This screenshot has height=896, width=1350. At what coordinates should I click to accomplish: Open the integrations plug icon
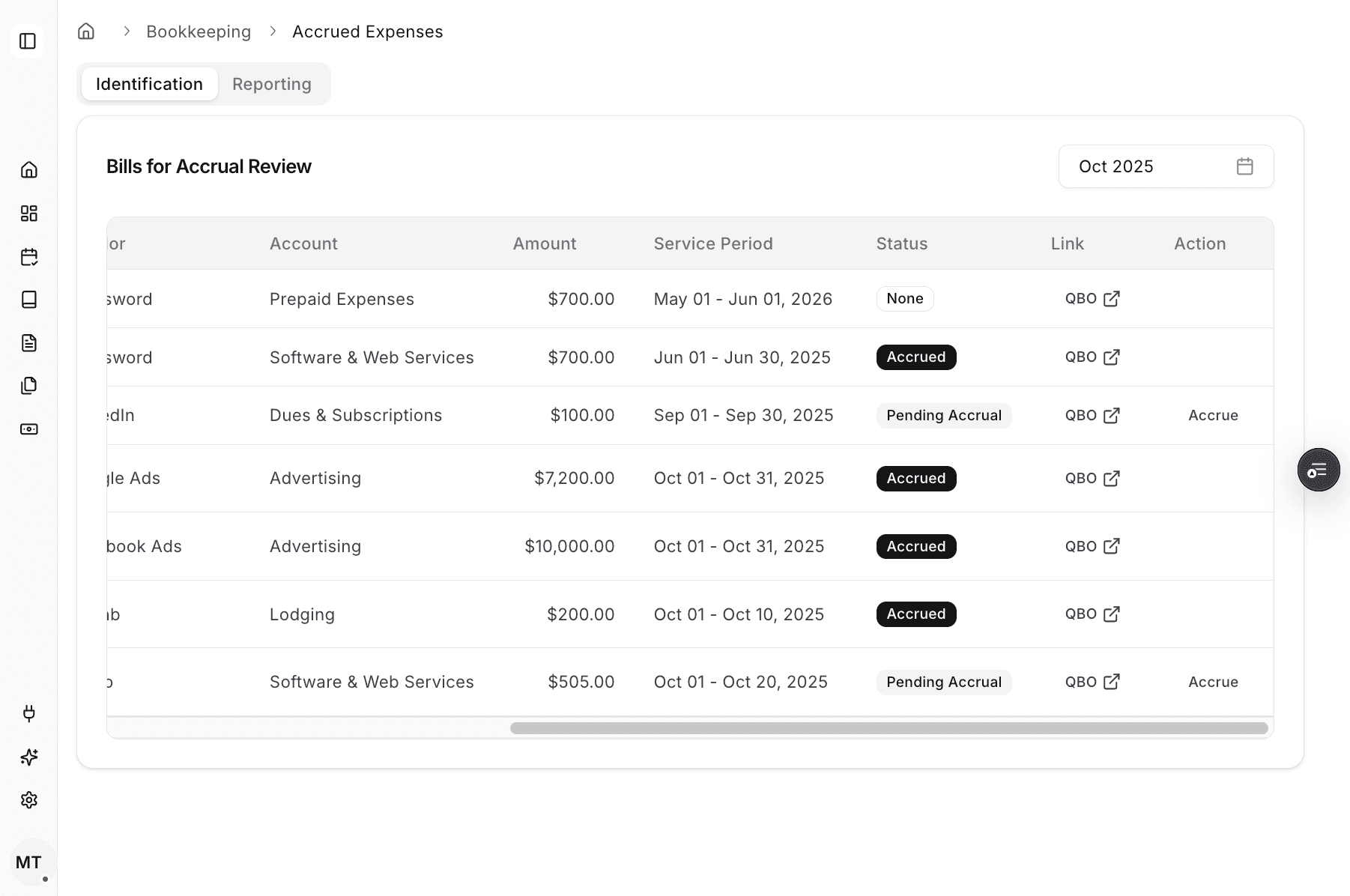click(x=29, y=714)
